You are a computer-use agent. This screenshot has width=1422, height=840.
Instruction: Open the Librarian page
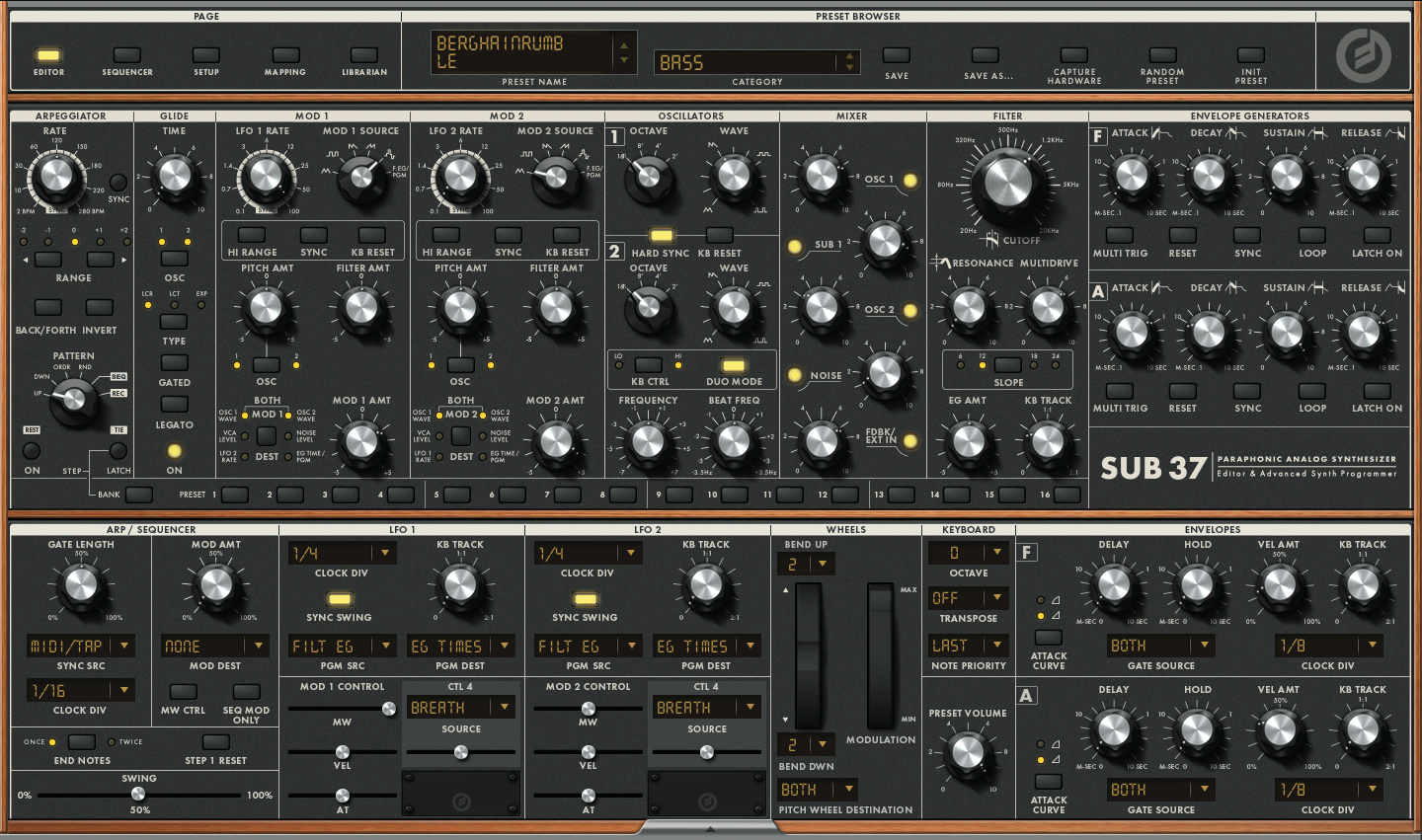point(364,56)
